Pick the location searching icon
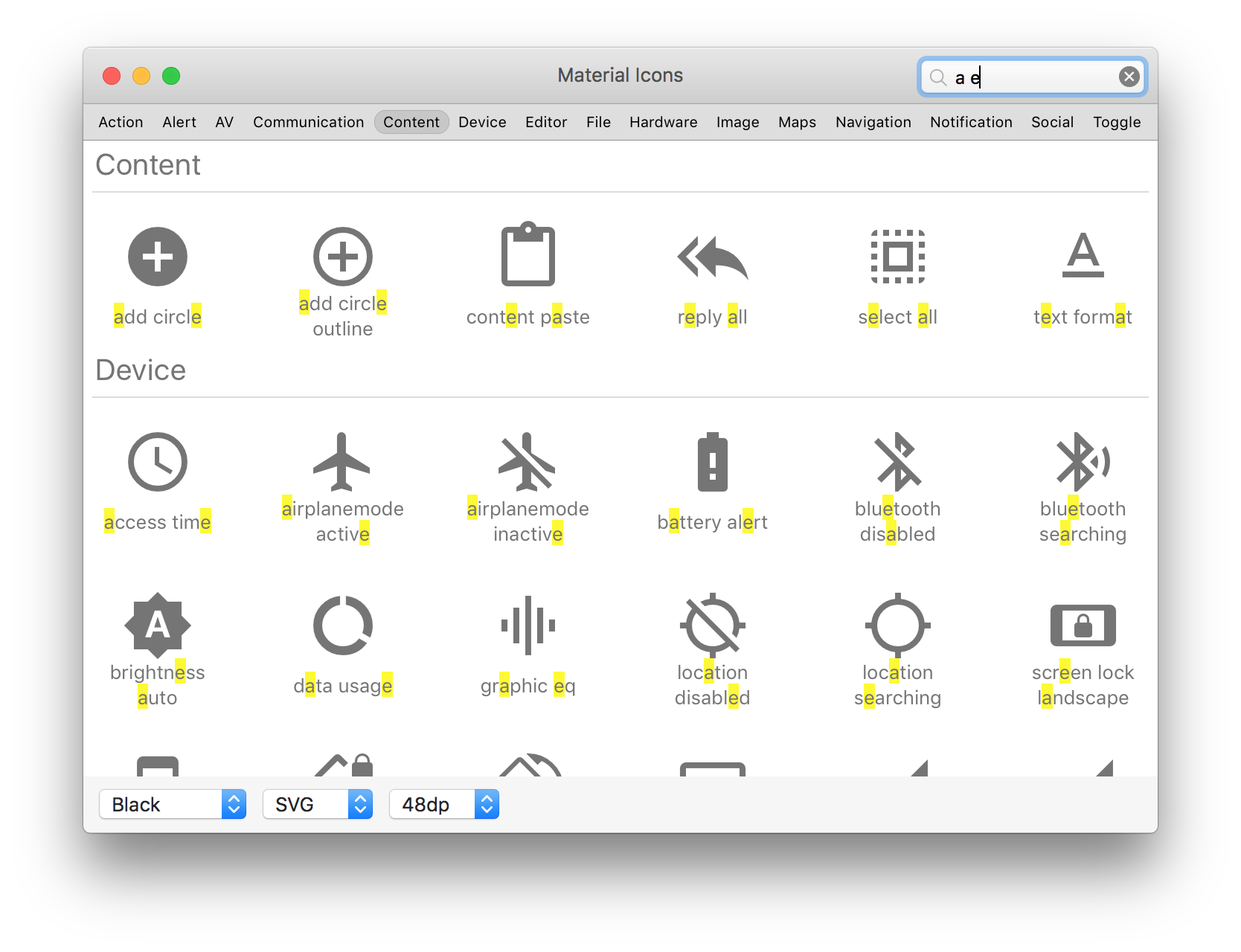Viewport: 1241px width, 952px height. 898,625
